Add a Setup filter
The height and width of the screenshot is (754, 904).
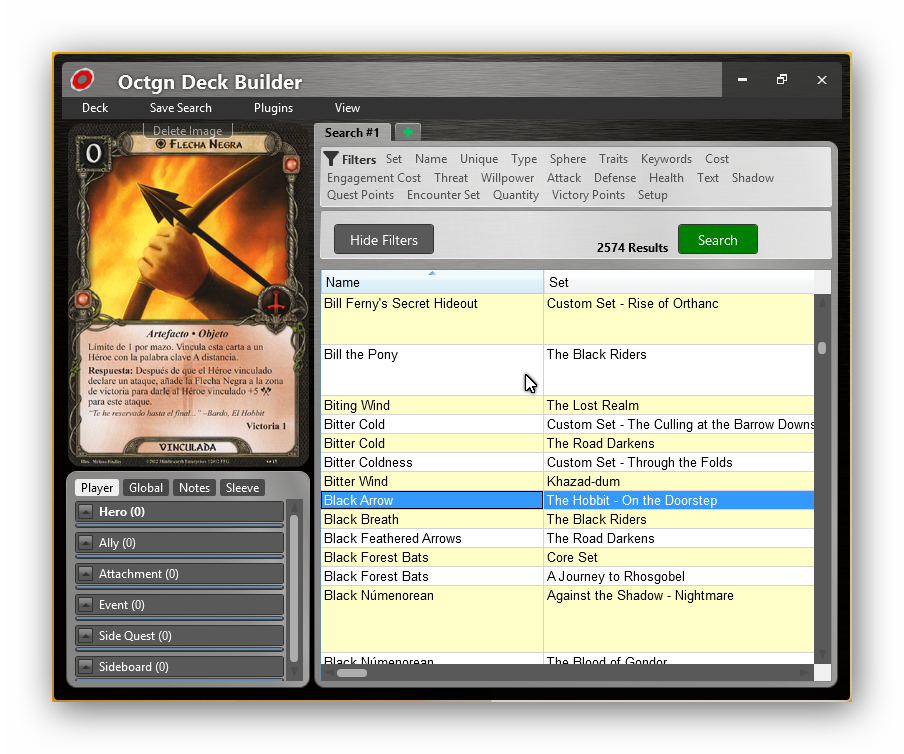[x=653, y=195]
